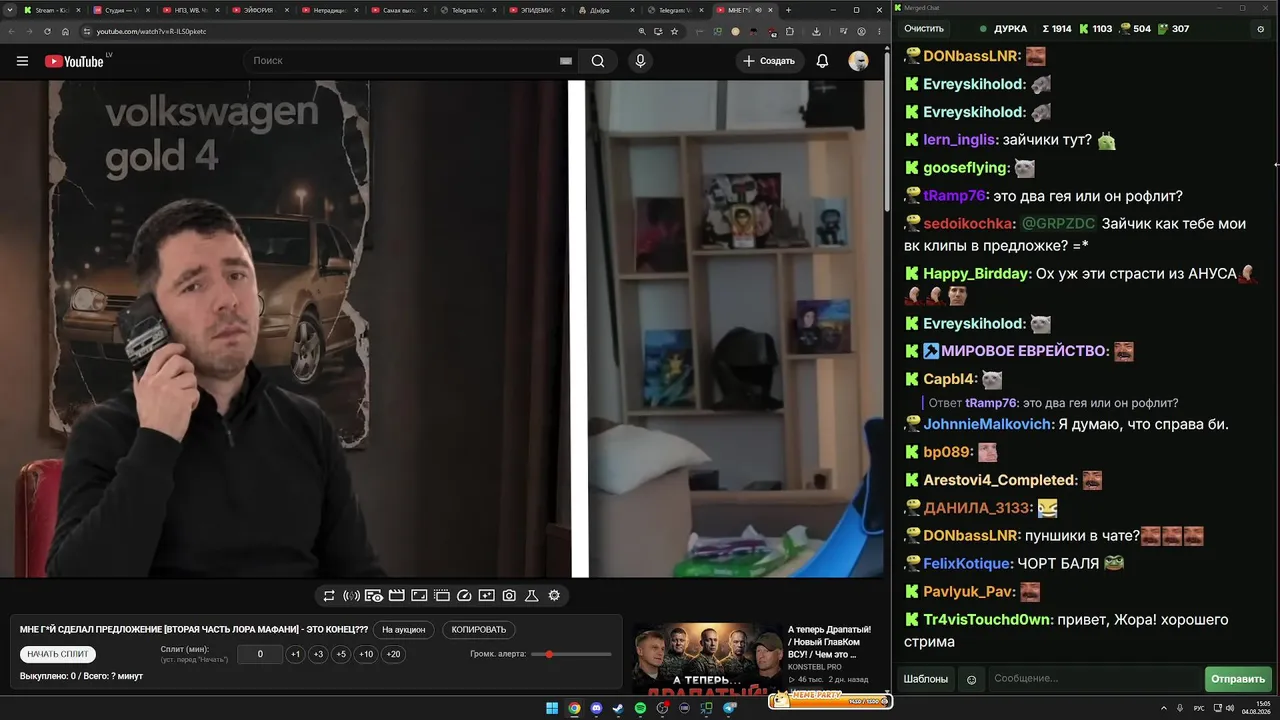
Task: Add +5 minutes to split
Action: (341, 654)
